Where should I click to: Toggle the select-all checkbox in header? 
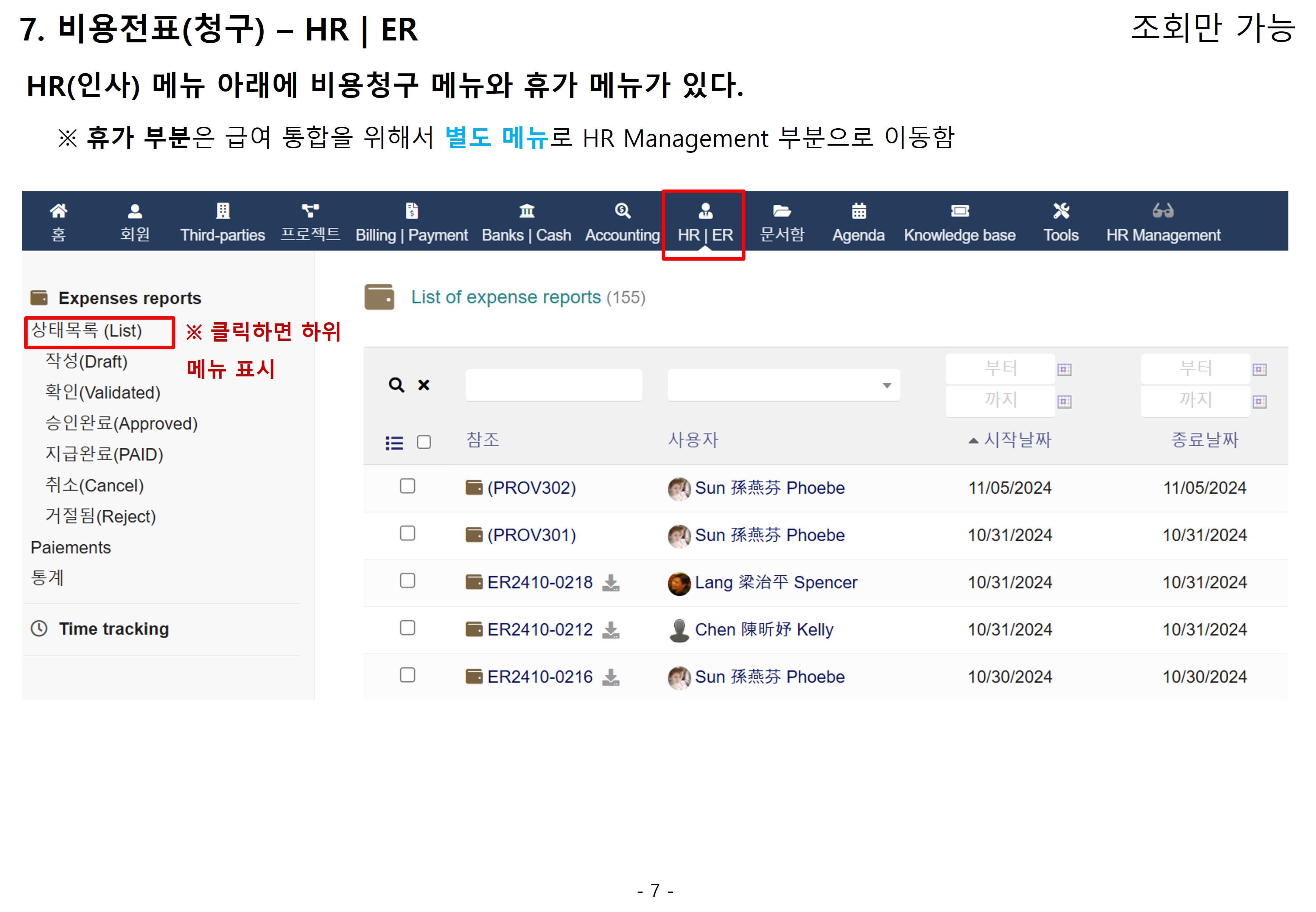coord(424,442)
